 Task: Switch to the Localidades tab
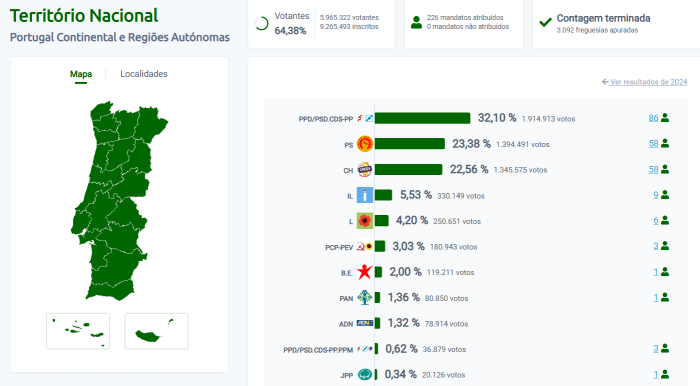[144, 74]
